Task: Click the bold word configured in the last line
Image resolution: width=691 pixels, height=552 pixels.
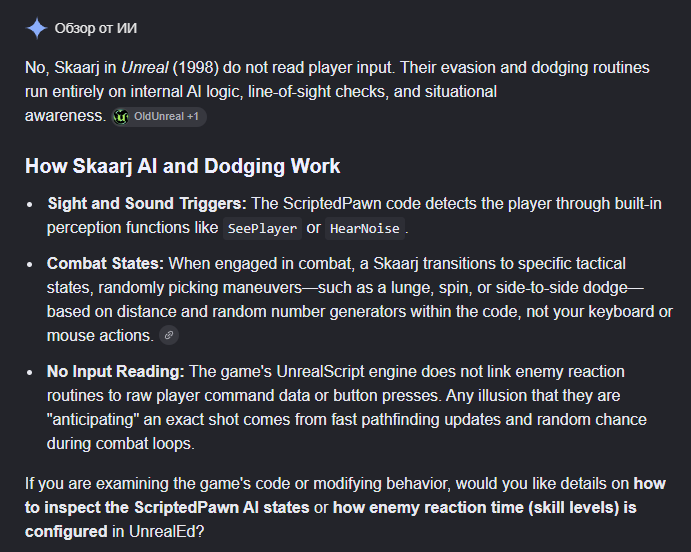Action: point(66,531)
